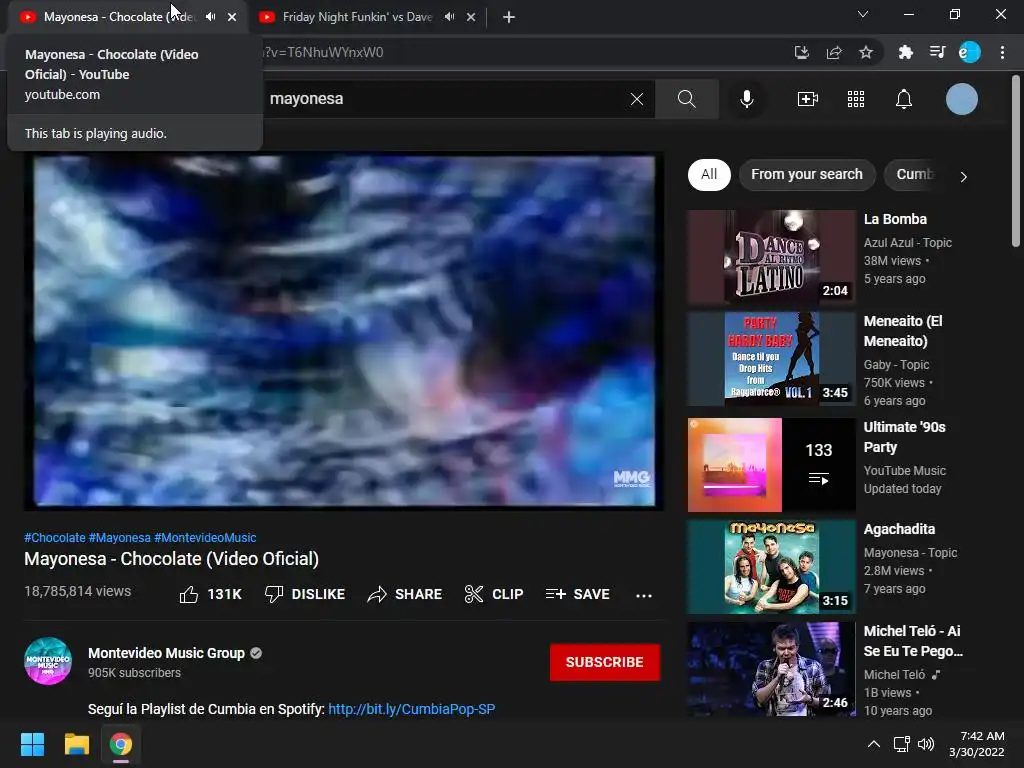Bookmark this page with the star icon
This screenshot has height=768, width=1024.
(x=866, y=52)
